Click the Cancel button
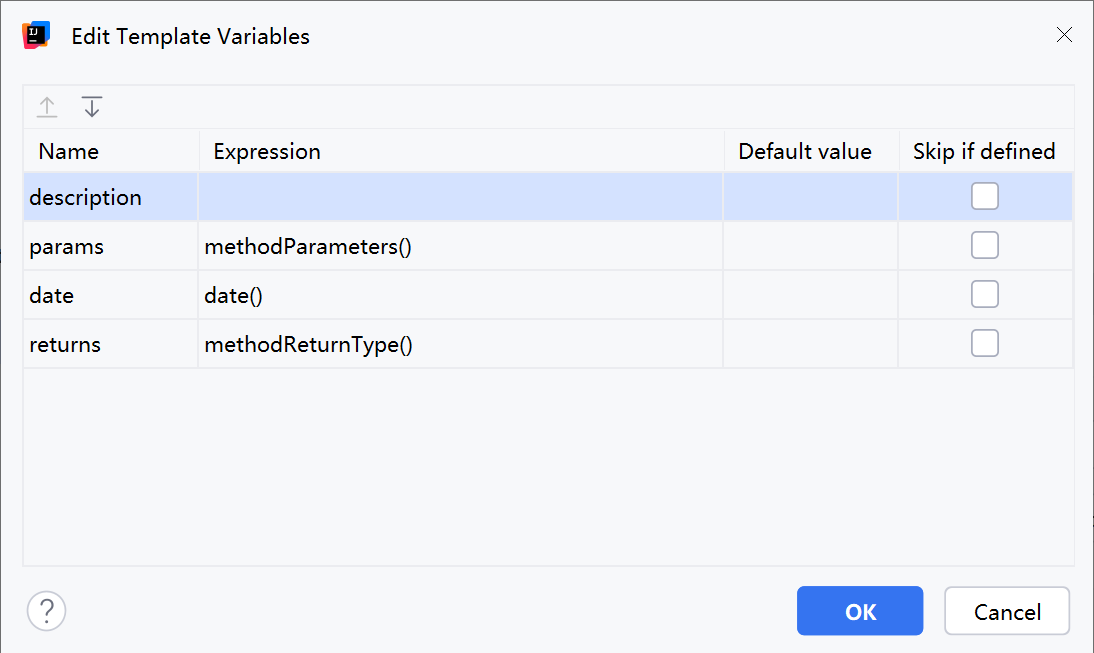 coord(1007,611)
